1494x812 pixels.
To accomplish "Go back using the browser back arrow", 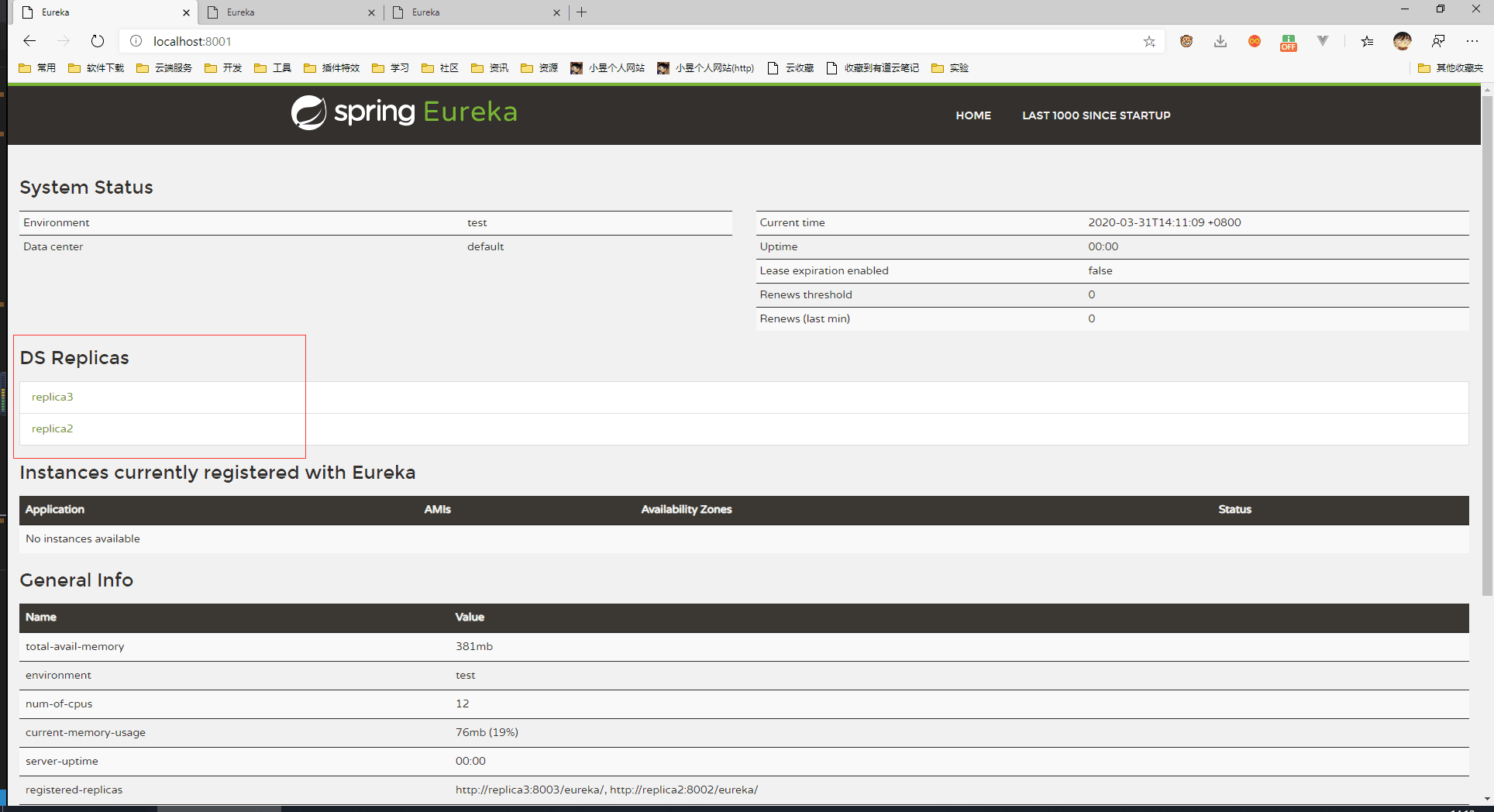I will pos(29,41).
